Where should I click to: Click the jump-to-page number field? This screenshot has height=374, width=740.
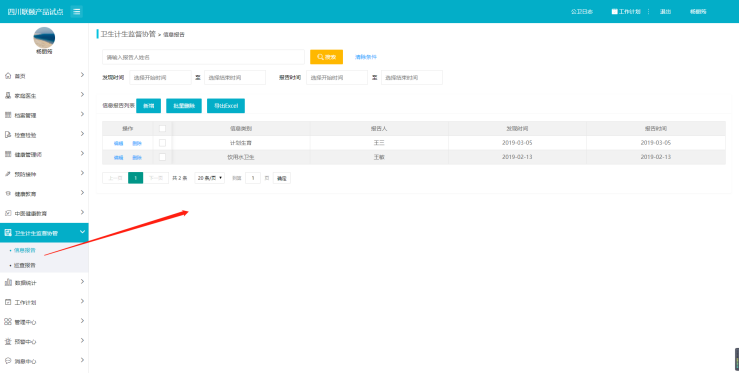[253, 178]
